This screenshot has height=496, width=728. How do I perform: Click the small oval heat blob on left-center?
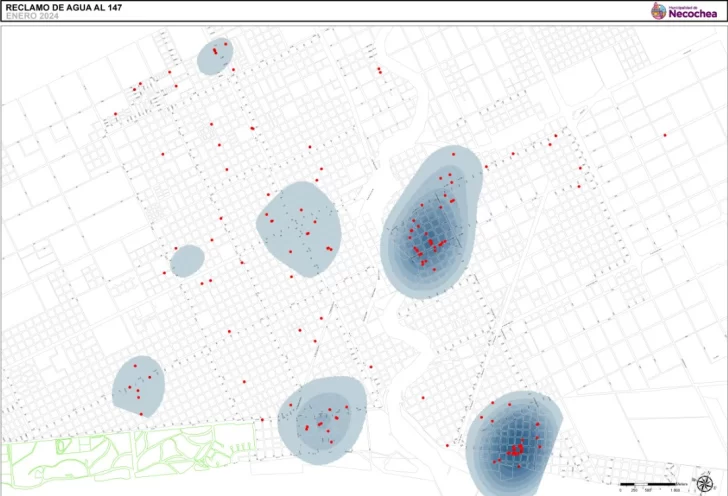point(186,260)
